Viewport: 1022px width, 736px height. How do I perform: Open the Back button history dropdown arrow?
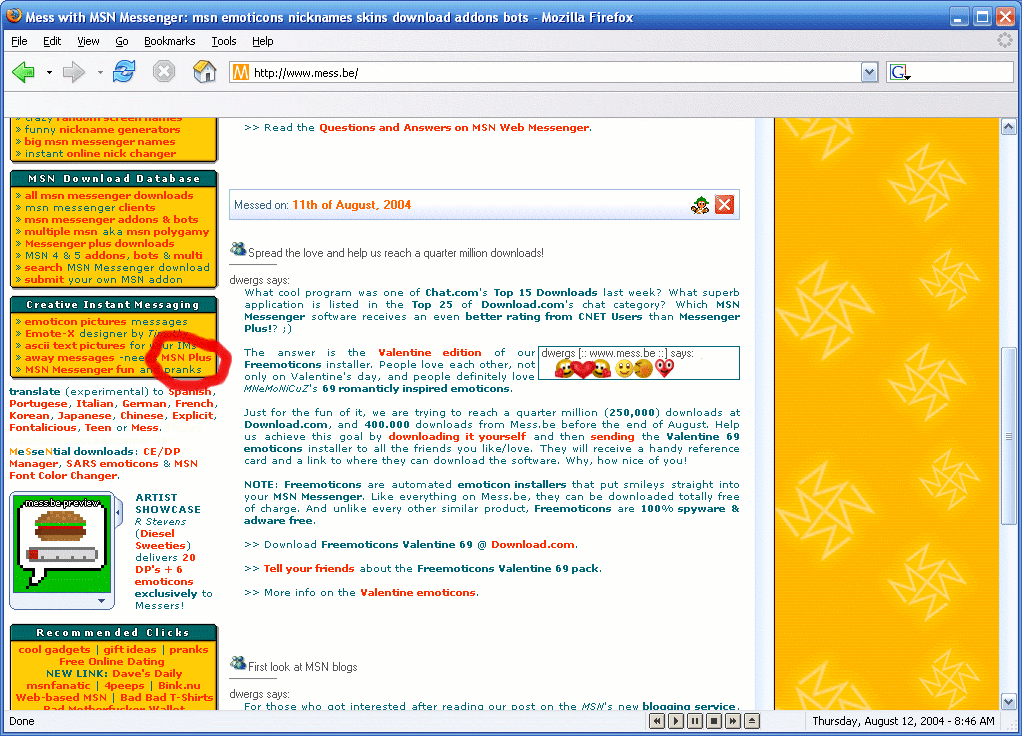49,72
